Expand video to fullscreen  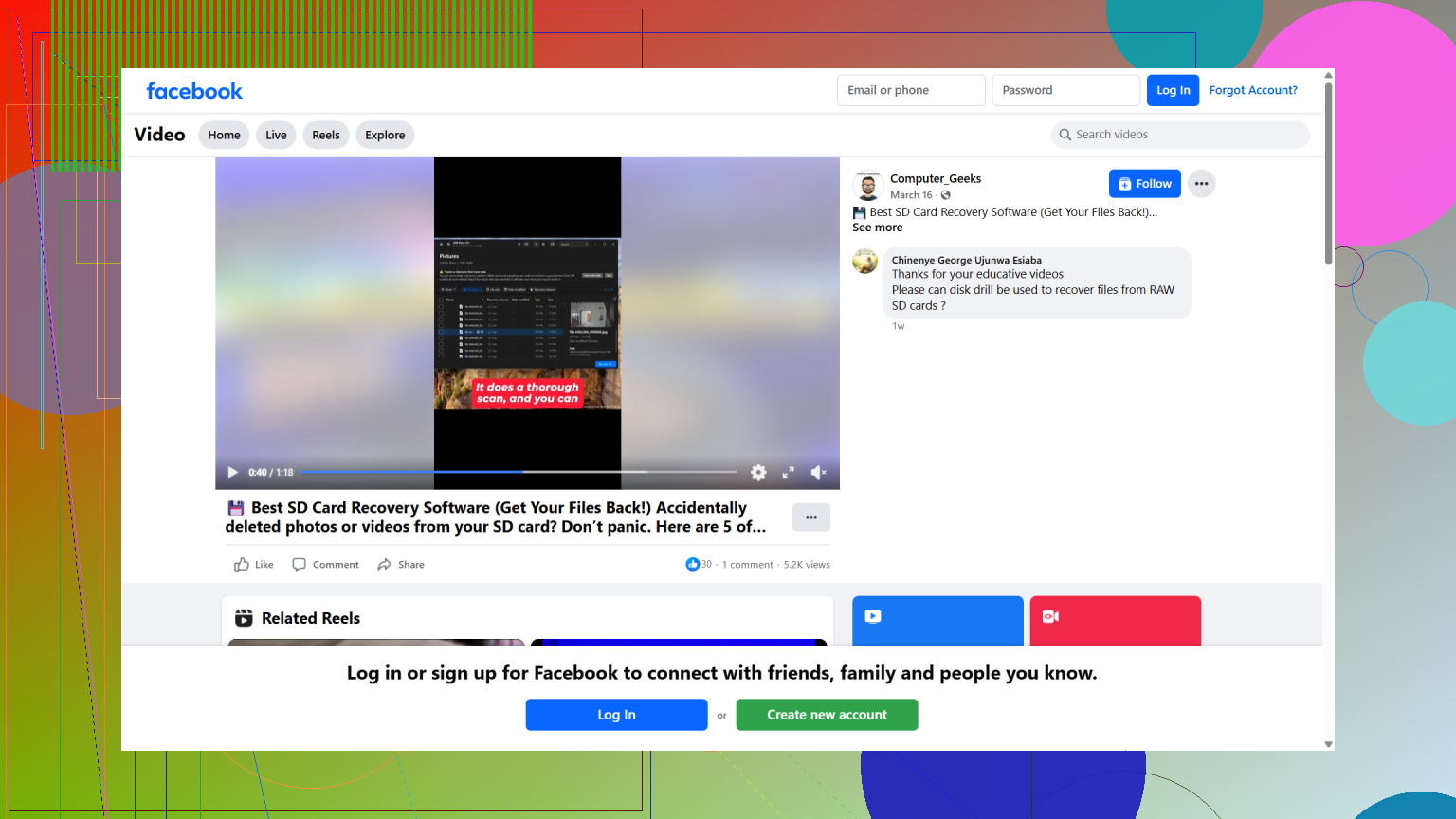pos(788,472)
